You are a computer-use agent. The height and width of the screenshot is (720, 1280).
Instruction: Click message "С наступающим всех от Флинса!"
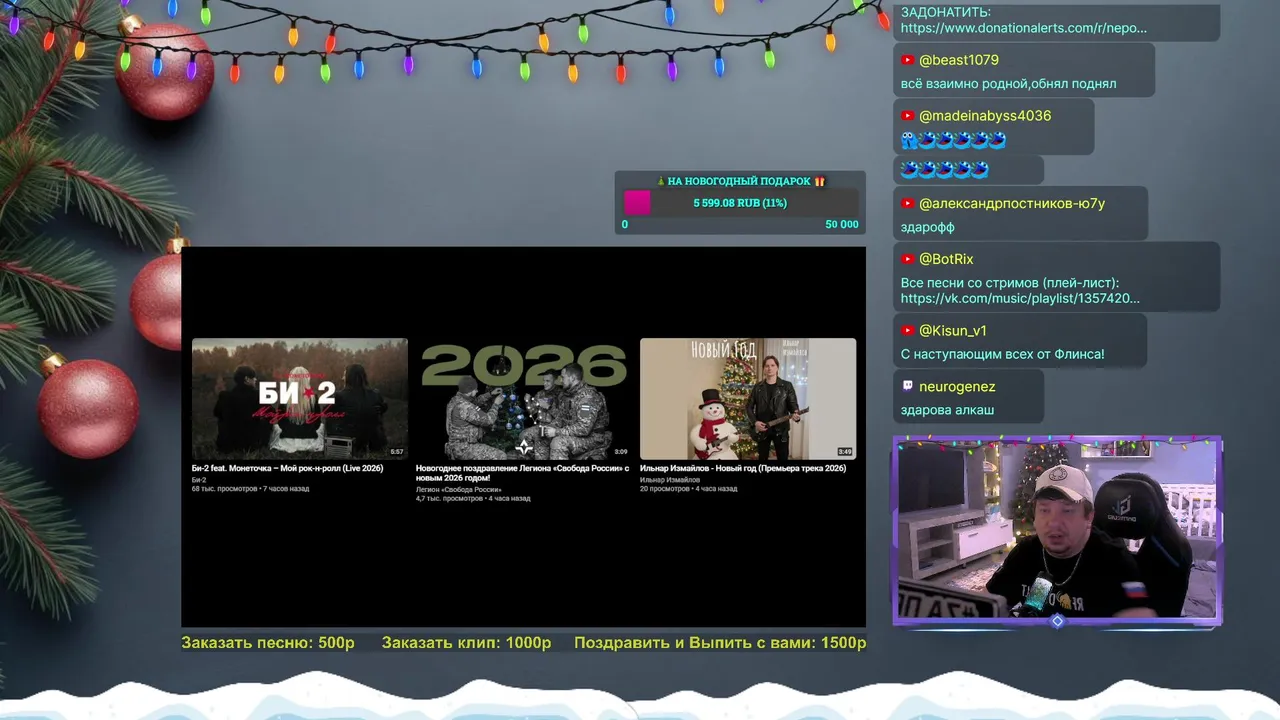pyautogui.click(x=1002, y=354)
